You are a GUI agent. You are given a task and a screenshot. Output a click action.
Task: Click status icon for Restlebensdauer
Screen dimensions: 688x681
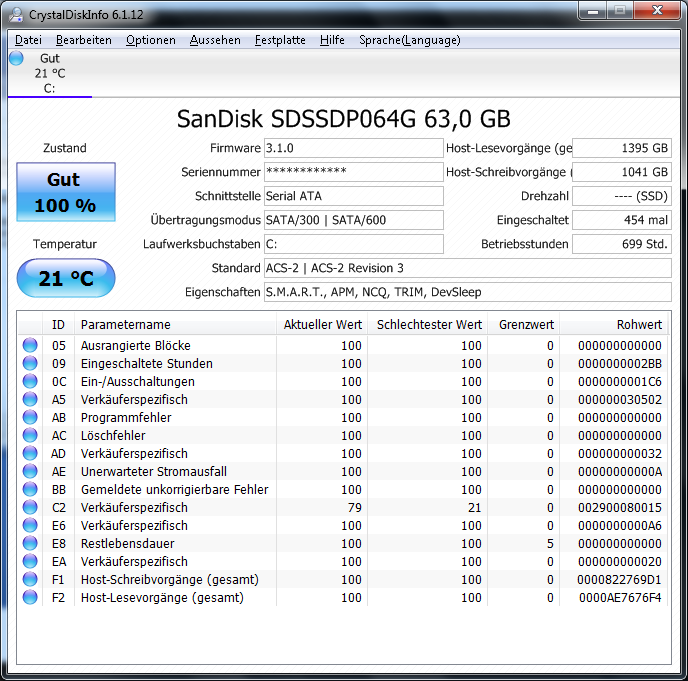(30, 543)
